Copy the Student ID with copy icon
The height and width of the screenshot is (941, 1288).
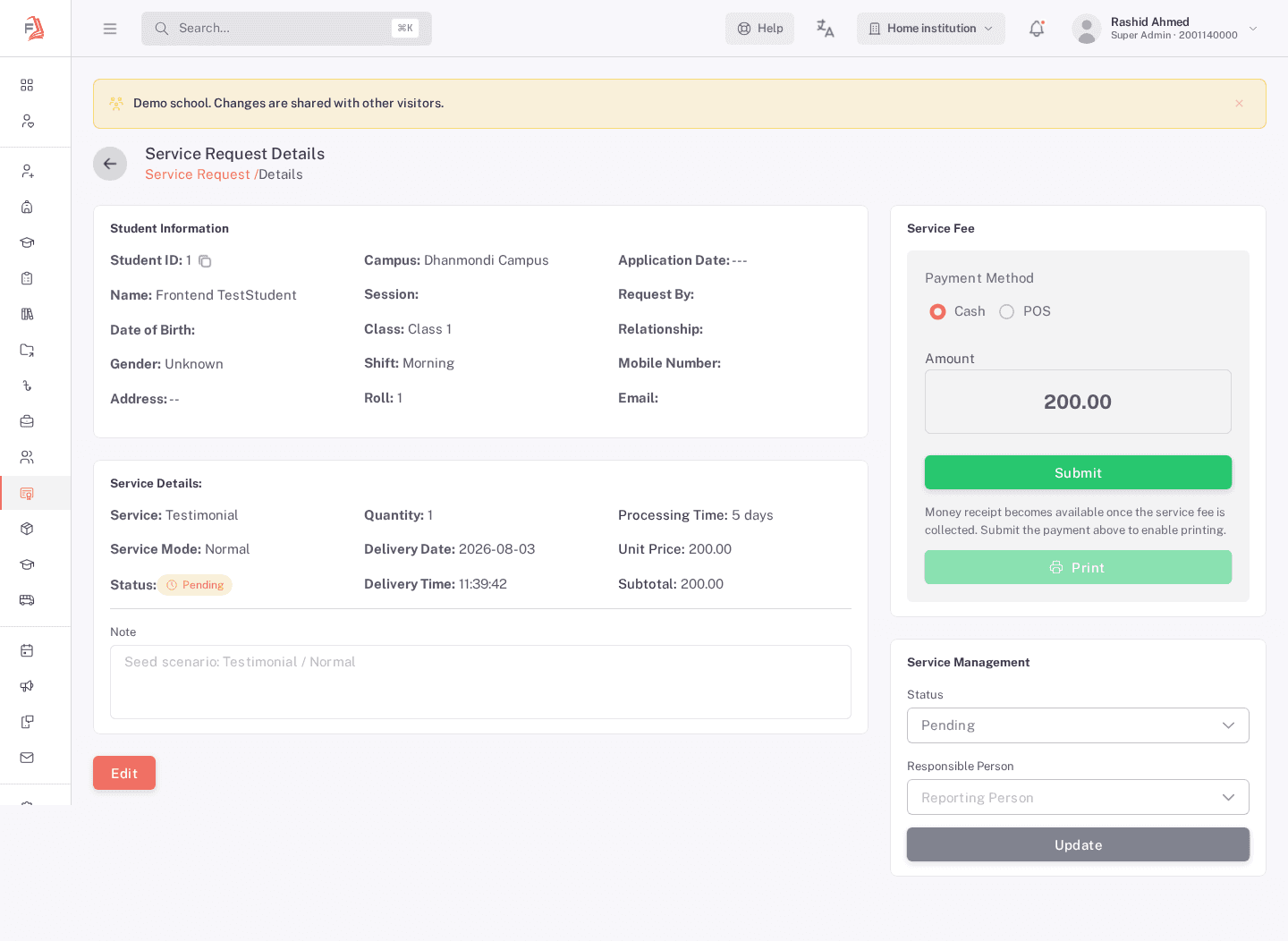click(x=205, y=261)
